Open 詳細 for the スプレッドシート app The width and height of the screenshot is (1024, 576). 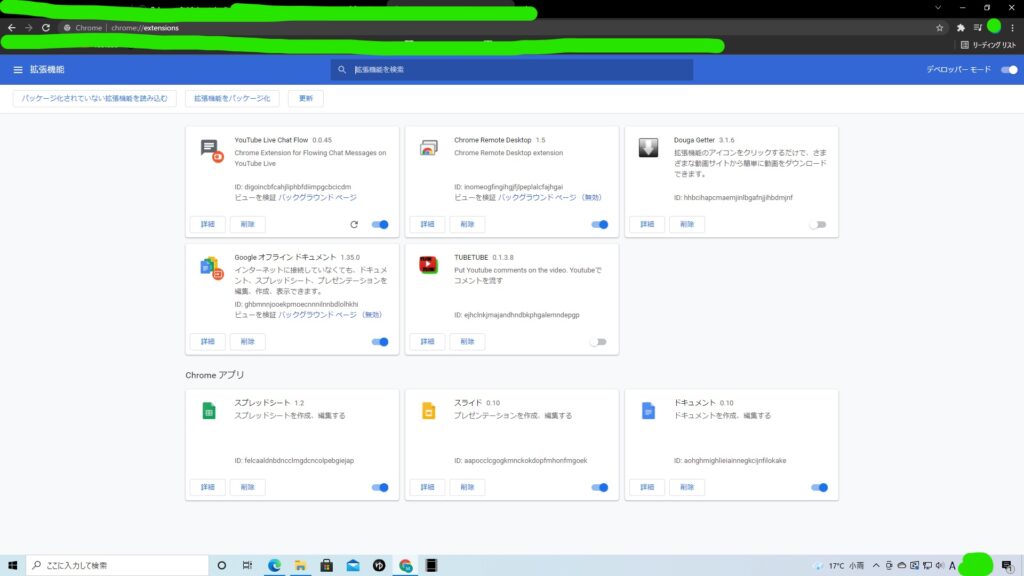(208, 487)
